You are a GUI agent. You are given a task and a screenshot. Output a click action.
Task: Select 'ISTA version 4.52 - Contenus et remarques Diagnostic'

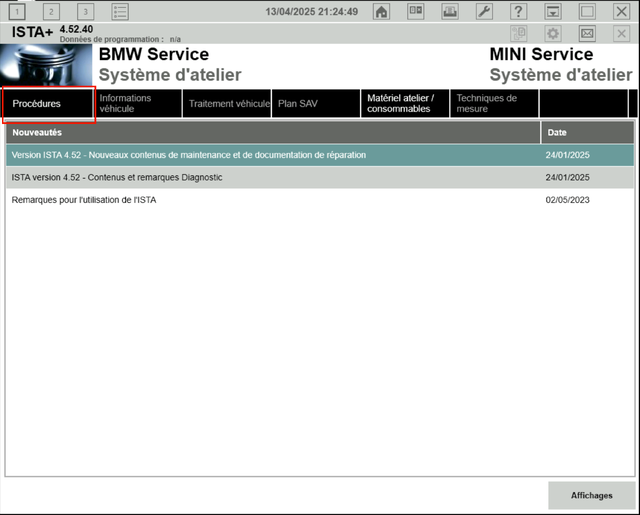pos(320,178)
